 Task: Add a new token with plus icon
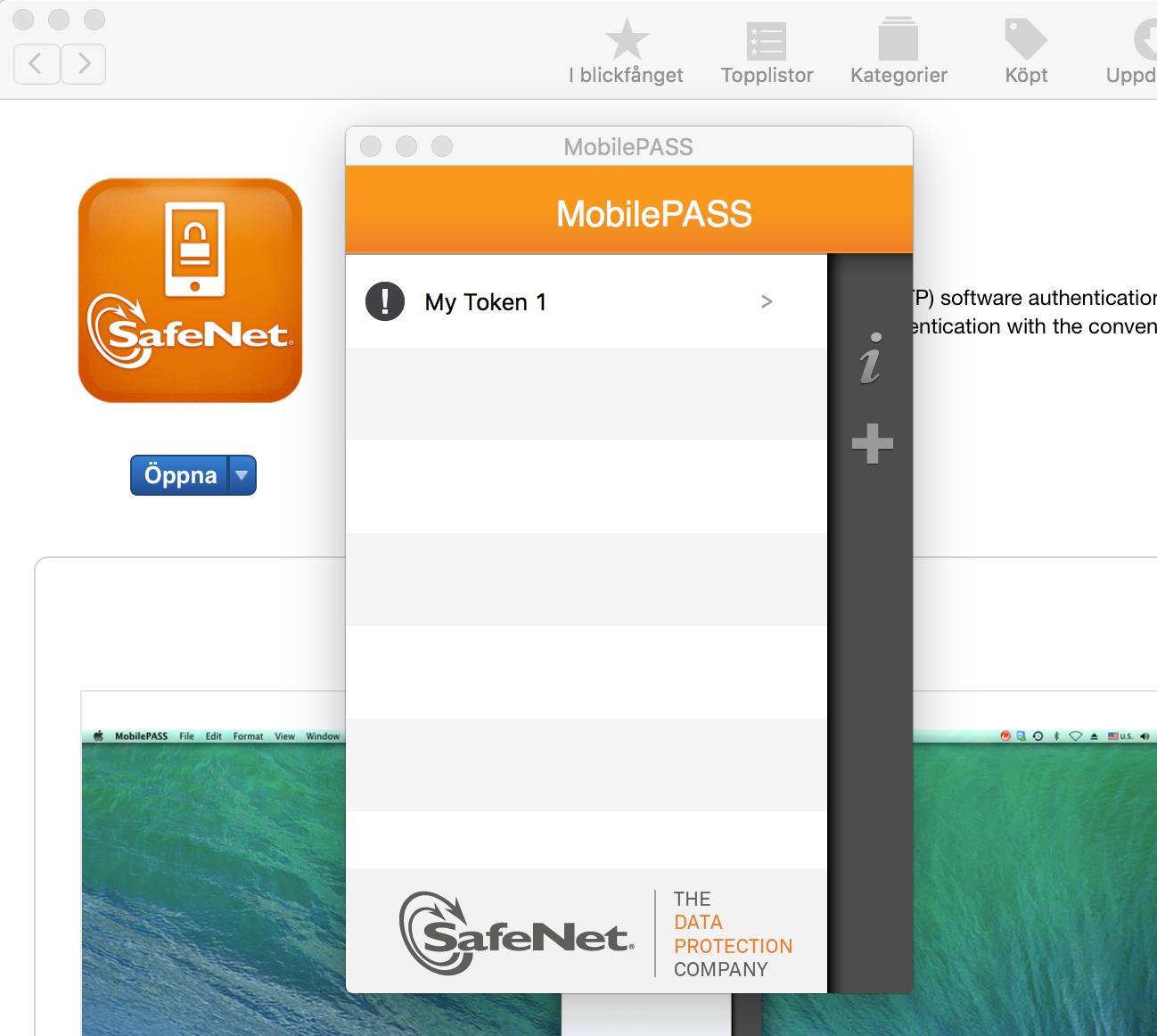(872, 443)
